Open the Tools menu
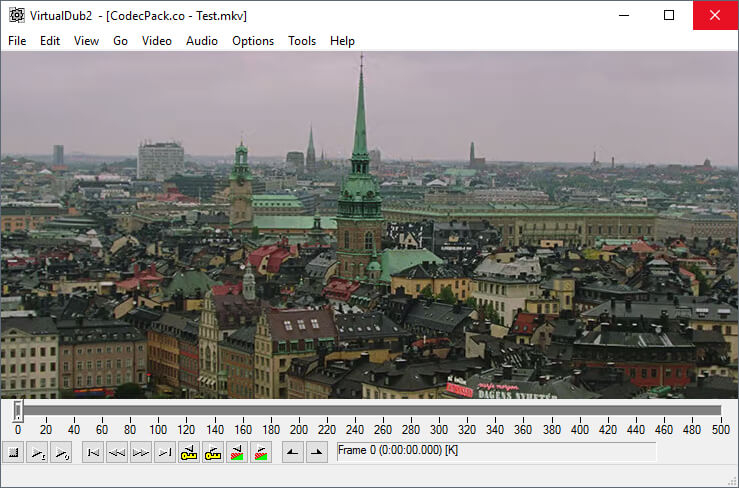Image resolution: width=739 pixels, height=488 pixels. (302, 41)
